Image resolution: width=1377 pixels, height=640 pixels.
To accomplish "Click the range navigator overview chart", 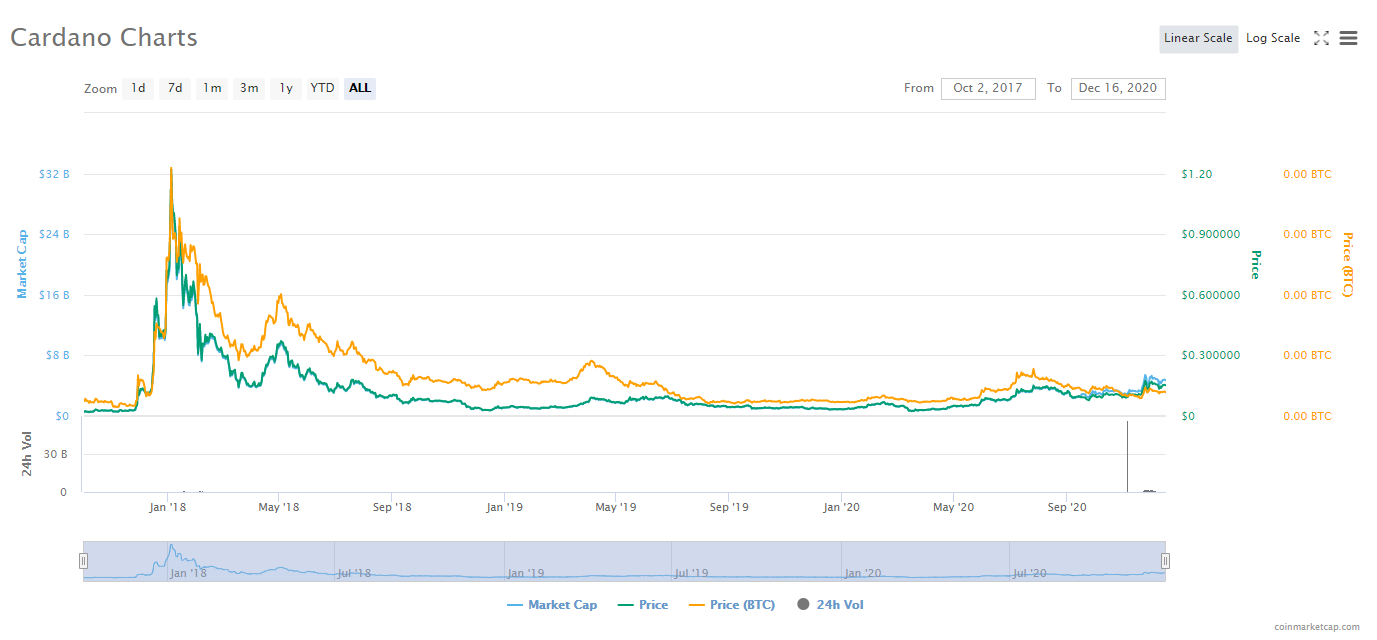I will 624,561.
